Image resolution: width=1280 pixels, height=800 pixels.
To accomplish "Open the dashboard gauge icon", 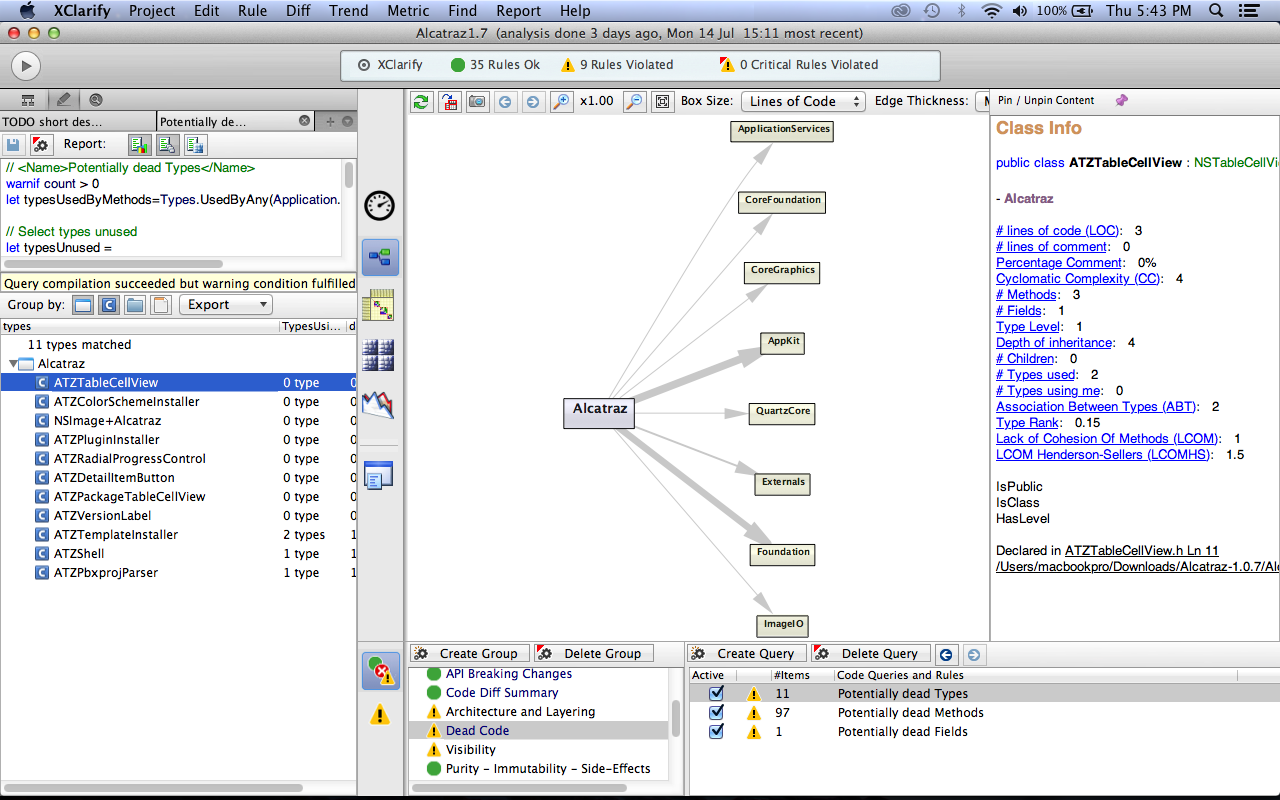I will [380, 205].
